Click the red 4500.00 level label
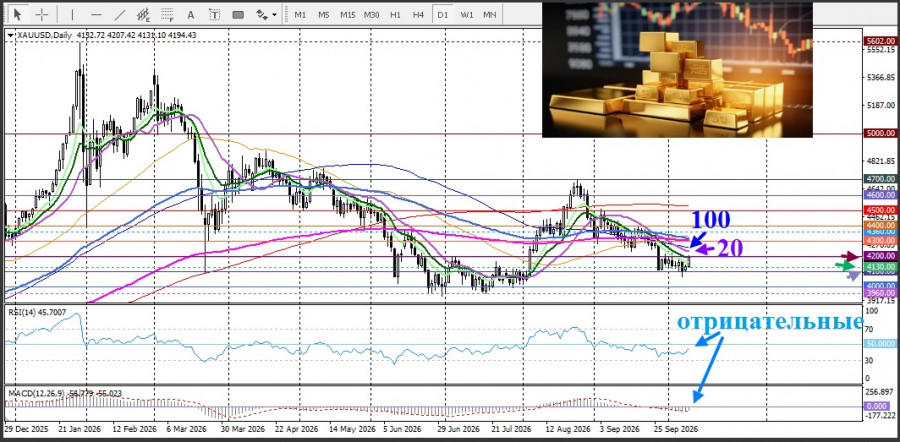Image resolution: width=900 pixels, height=442 pixels. pyautogui.click(x=880, y=210)
